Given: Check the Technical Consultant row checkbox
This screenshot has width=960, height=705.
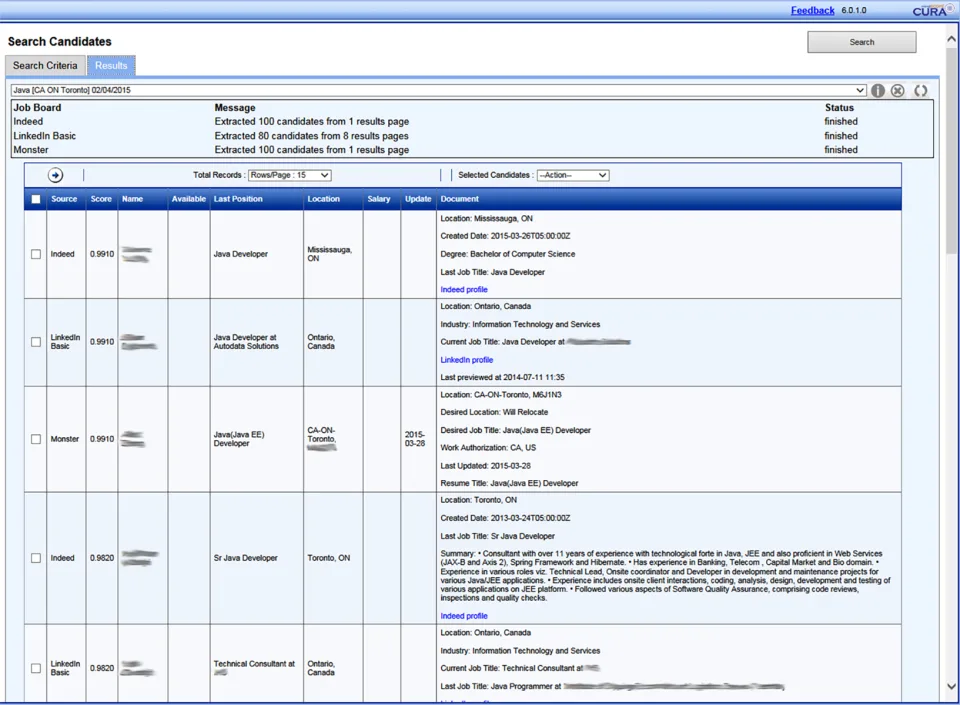Looking at the screenshot, I should pyautogui.click(x=36, y=668).
